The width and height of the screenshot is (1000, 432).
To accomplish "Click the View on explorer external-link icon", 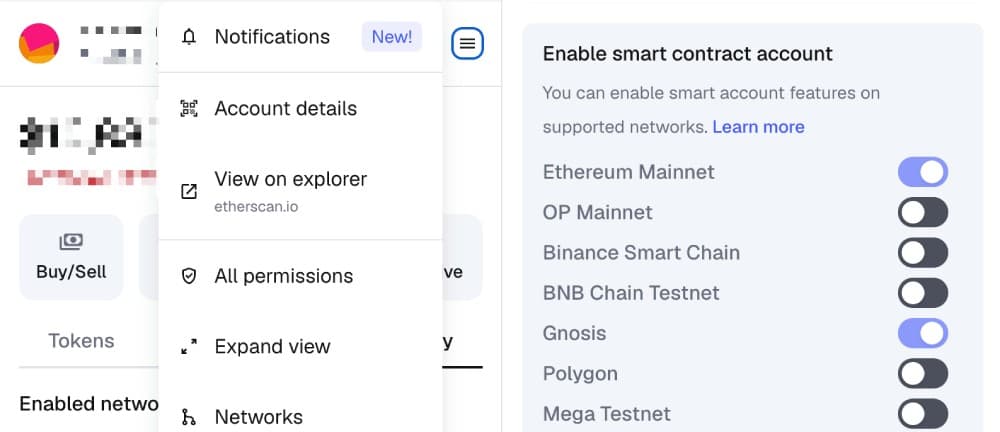I will (x=189, y=191).
